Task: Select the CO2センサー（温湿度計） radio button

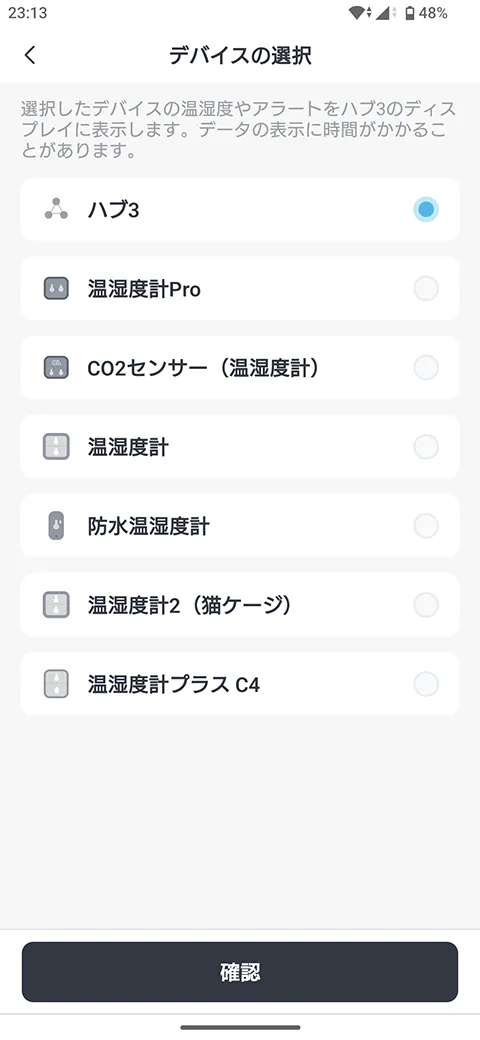Action: click(x=426, y=368)
